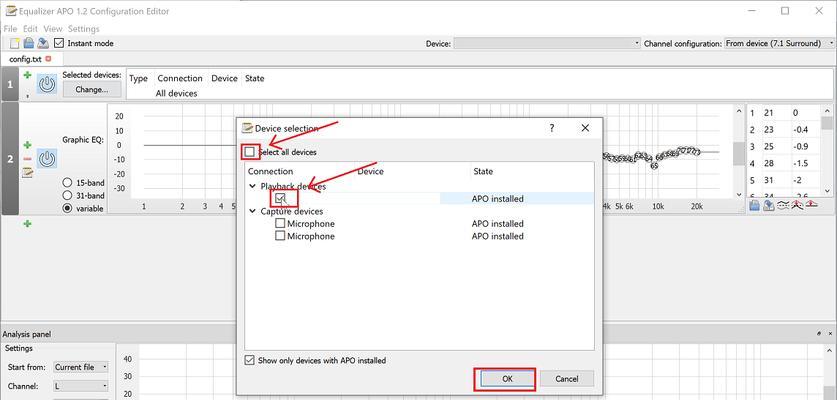Select the gain cell showing -1.5
The image size is (837, 400).
coord(804,163)
